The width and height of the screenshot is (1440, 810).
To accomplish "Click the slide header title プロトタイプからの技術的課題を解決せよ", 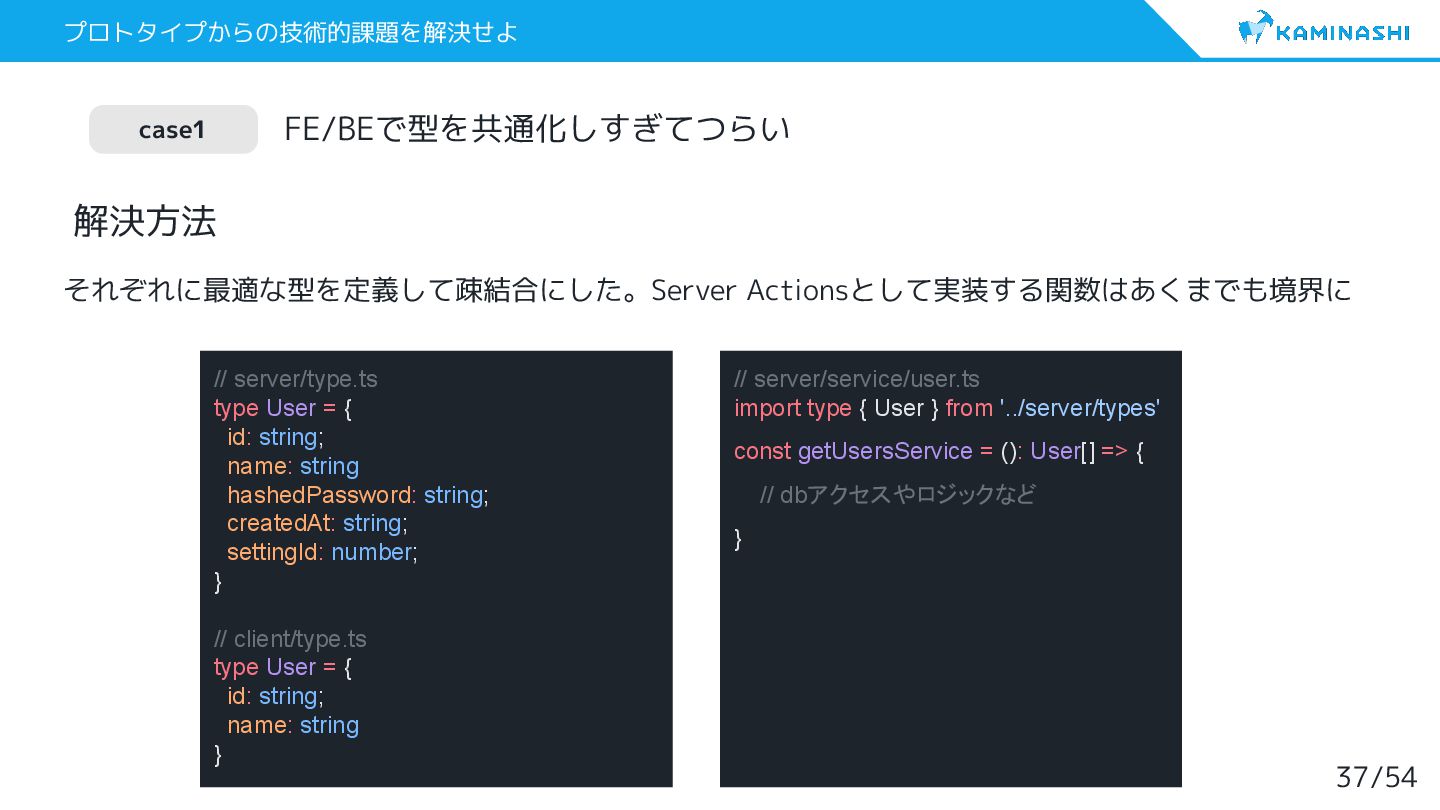I will tap(291, 32).
